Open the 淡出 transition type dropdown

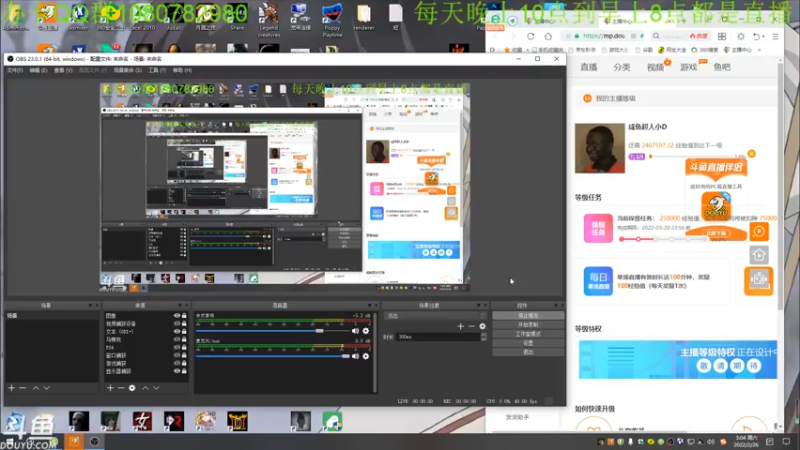point(436,316)
